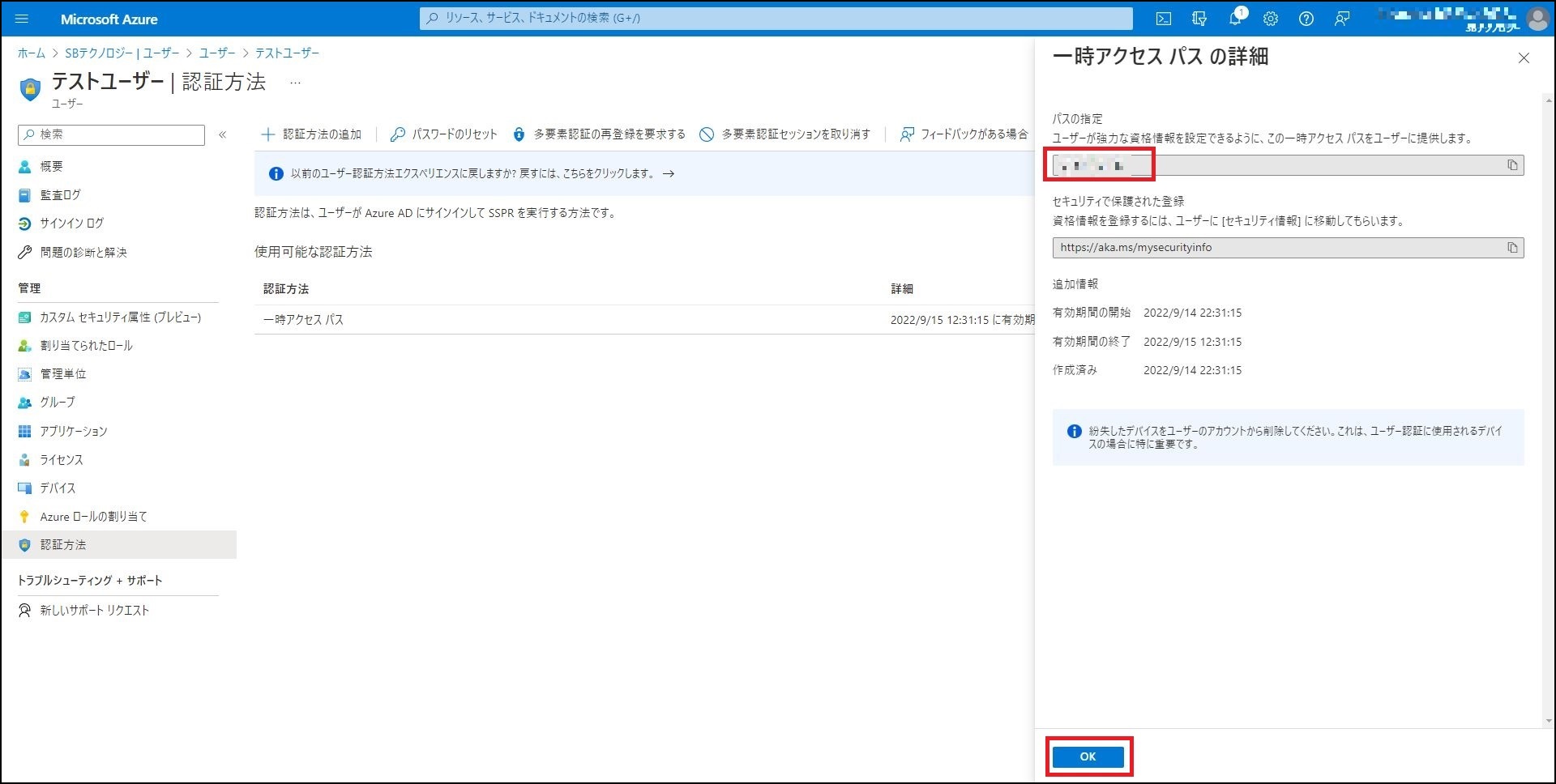1556x784 pixels.
Task: Click the sidebar 検索 field
Action: (111, 134)
